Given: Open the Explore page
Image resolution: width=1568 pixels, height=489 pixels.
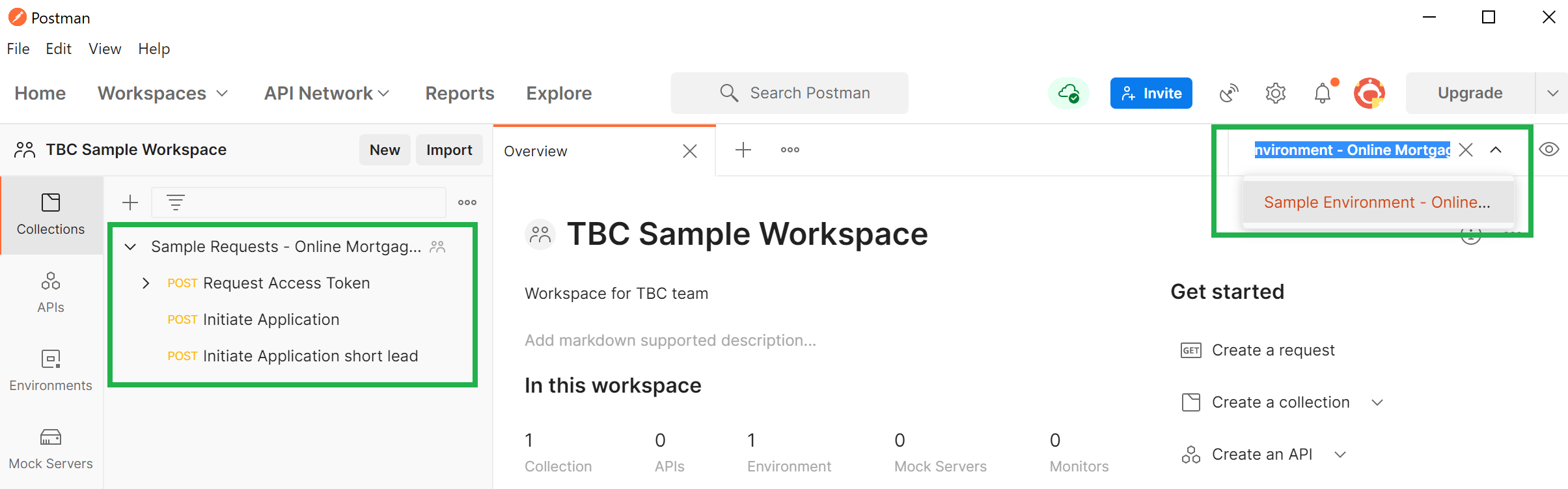Looking at the screenshot, I should [x=559, y=93].
